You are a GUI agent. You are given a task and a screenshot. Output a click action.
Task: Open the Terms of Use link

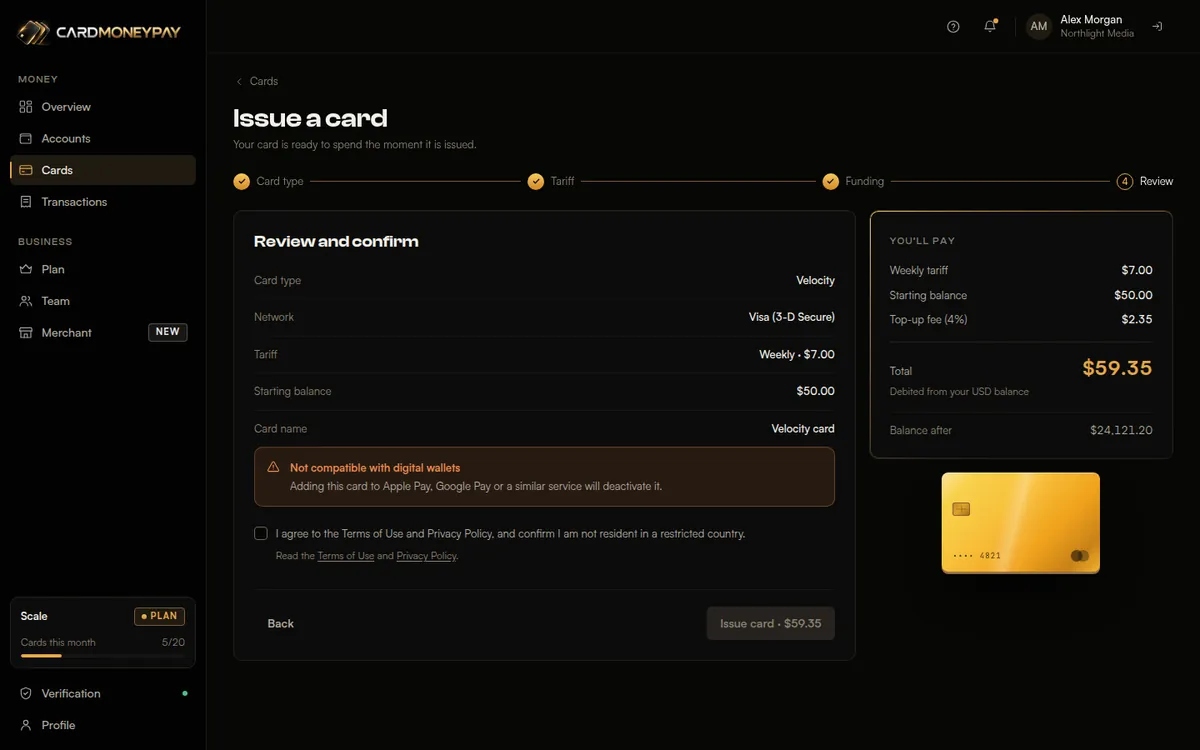point(346,556)
